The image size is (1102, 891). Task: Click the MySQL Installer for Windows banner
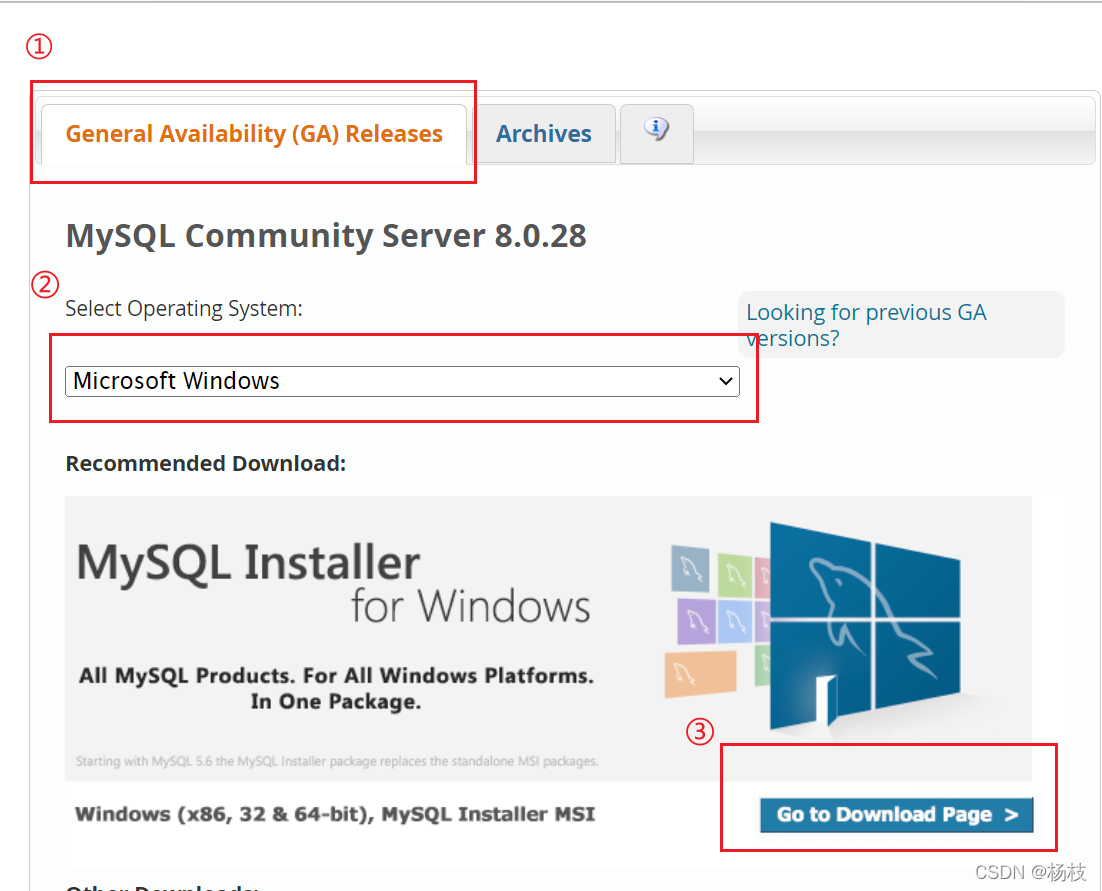click(x=548, y=638)
